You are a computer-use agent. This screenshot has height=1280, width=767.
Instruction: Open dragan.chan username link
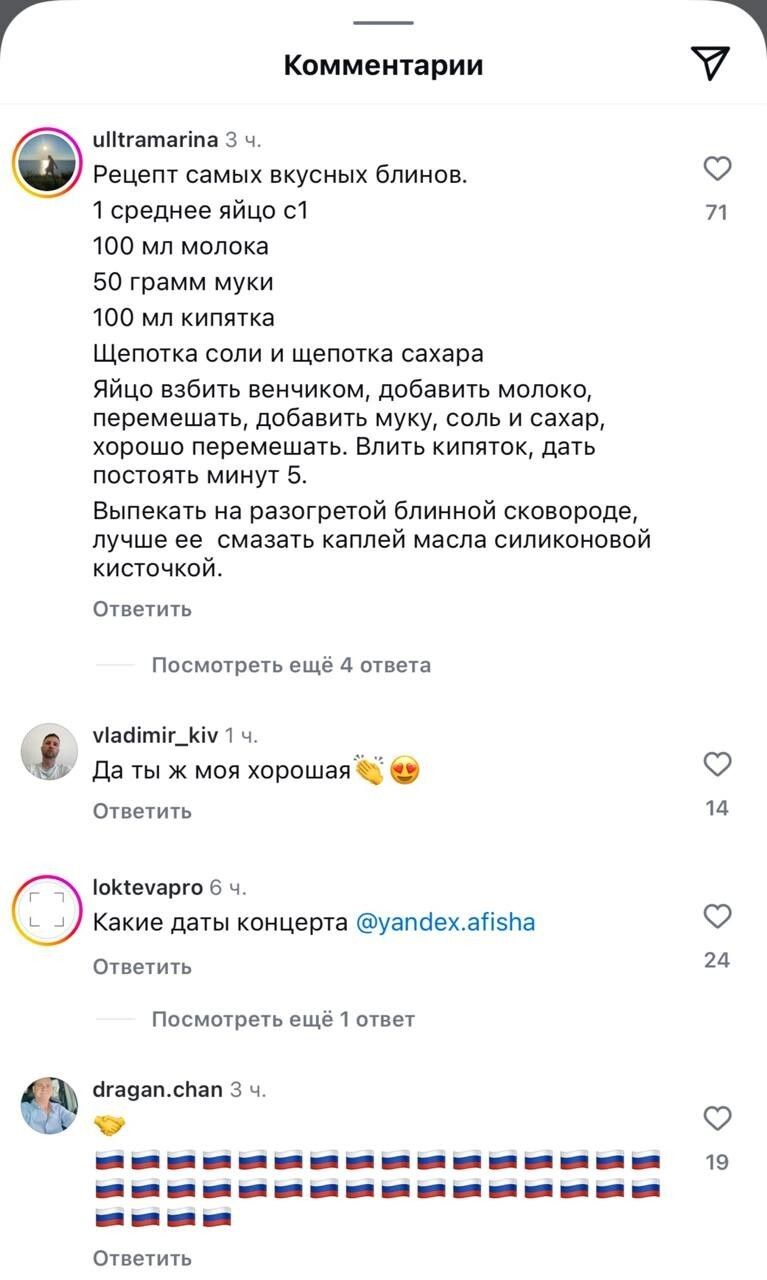point(157,1089)
